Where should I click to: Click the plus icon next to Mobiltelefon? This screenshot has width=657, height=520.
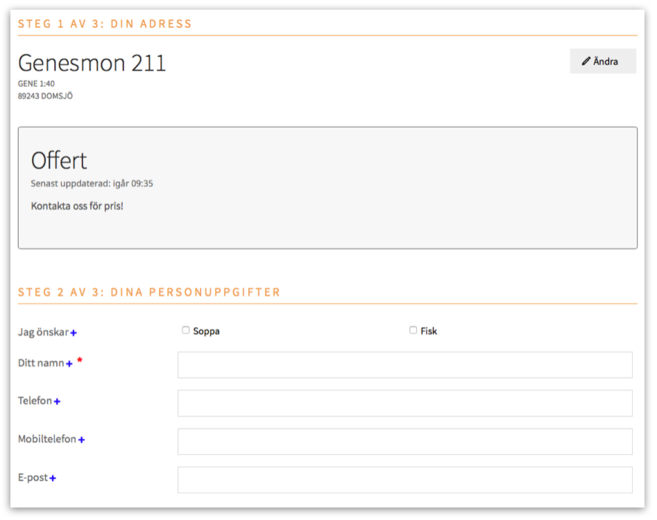[x=81, y=440]
